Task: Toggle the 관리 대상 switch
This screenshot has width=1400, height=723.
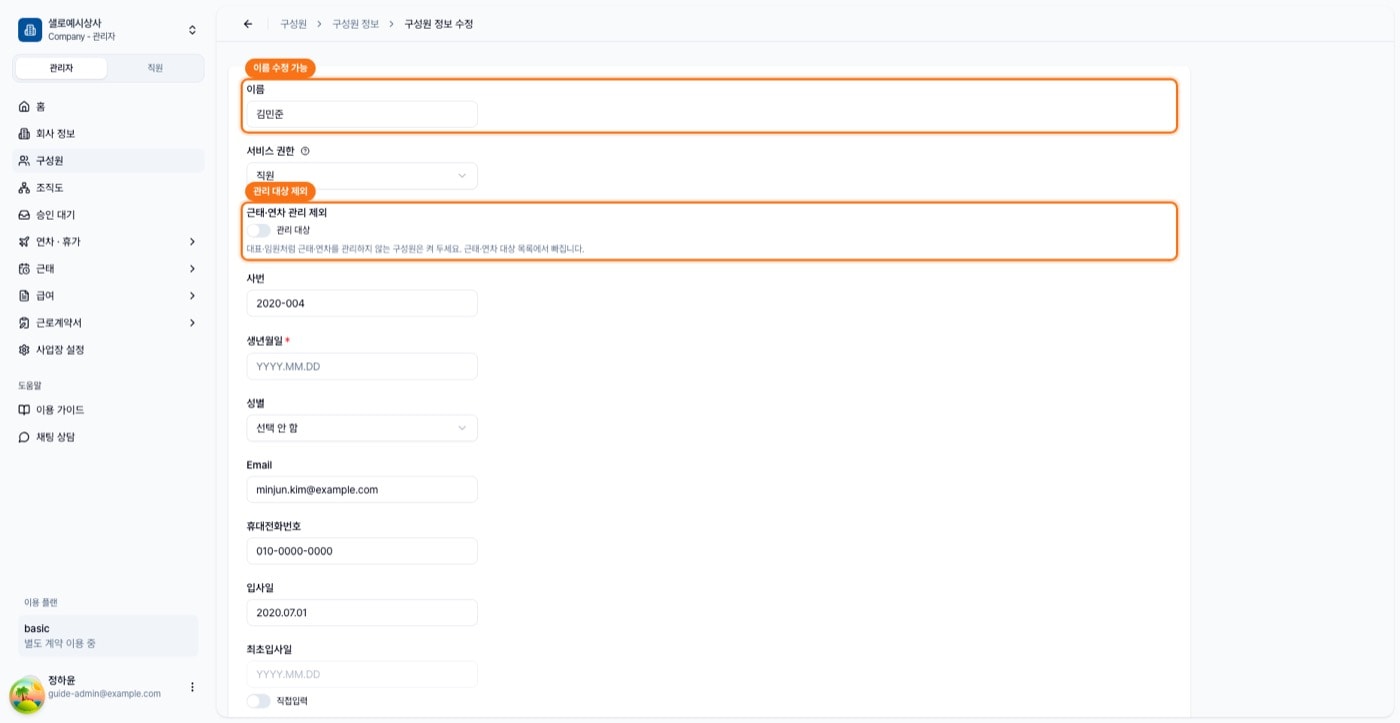Action: click(x=258, y=230)
